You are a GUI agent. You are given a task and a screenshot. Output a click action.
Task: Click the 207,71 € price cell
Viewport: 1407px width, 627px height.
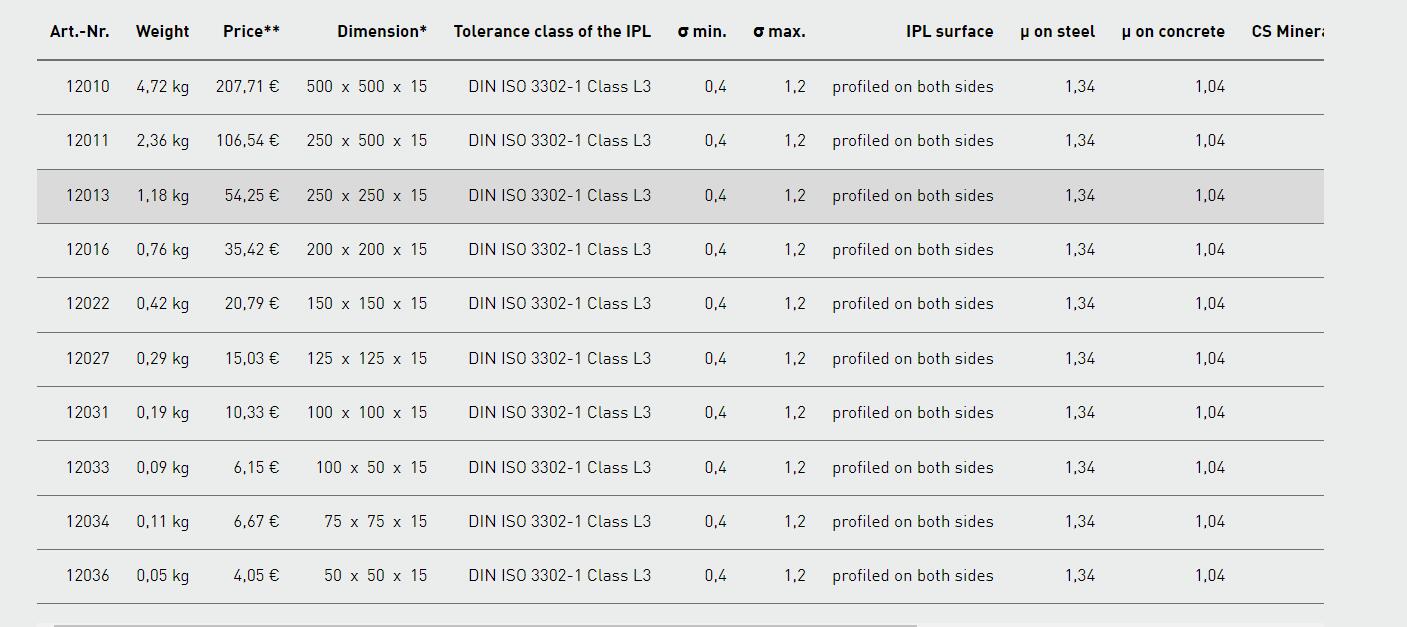pos(248,87)
